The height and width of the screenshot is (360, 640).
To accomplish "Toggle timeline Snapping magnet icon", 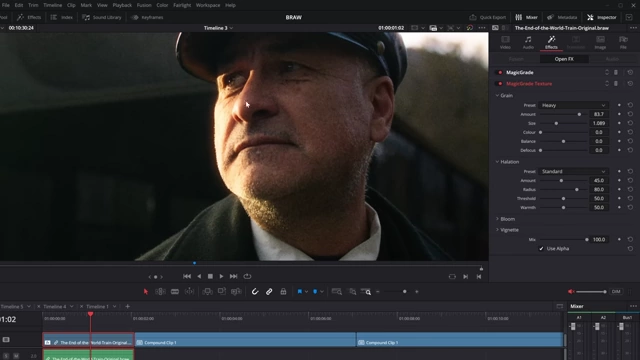I will click(255, 292).
